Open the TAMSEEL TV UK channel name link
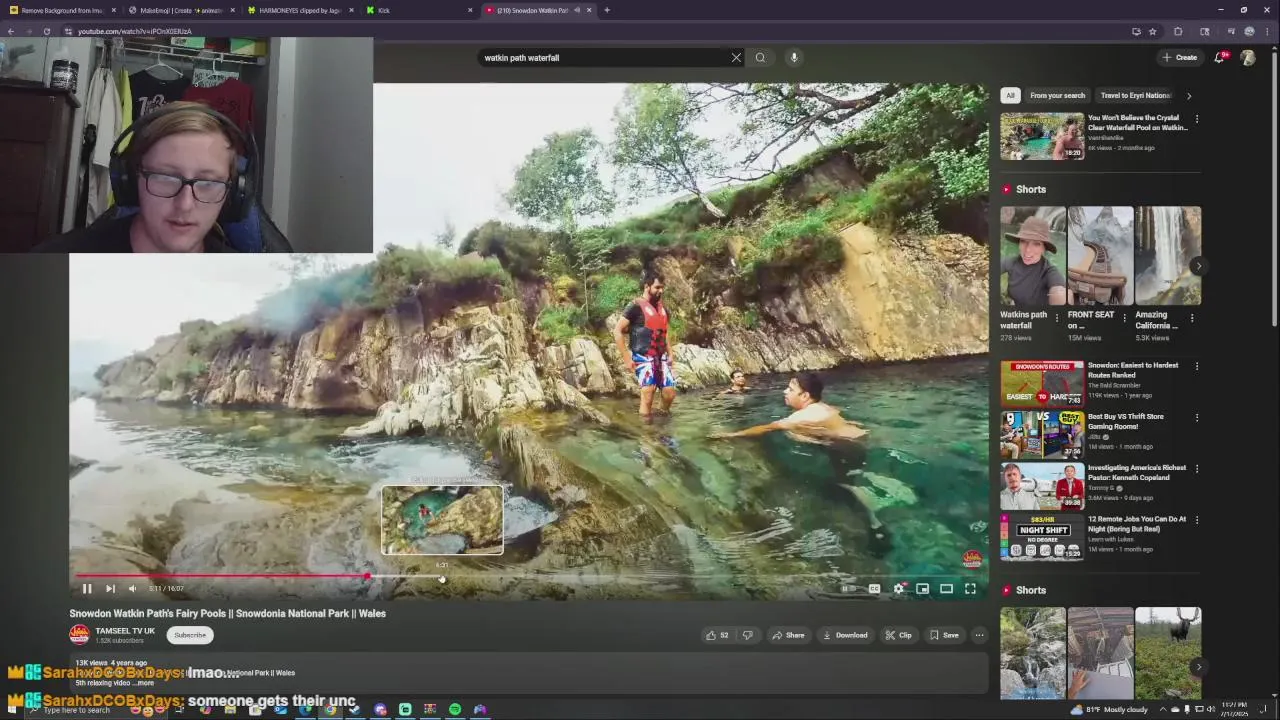 coord(125,631)
